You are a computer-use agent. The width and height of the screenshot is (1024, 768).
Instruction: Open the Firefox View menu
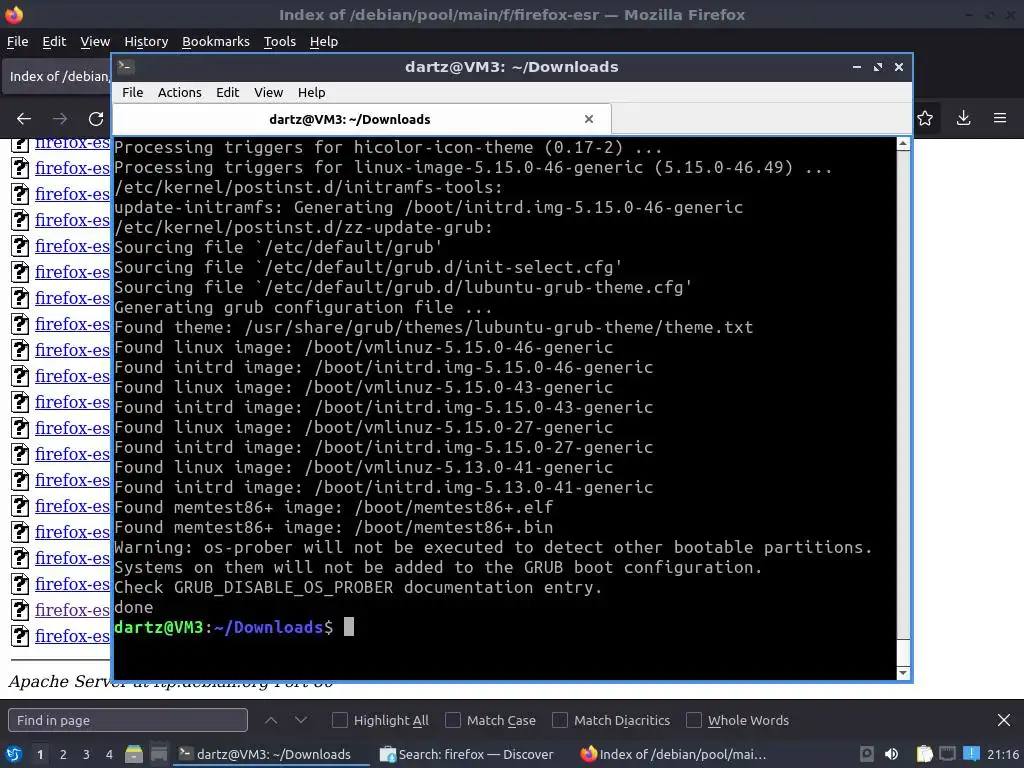[95, 41]
